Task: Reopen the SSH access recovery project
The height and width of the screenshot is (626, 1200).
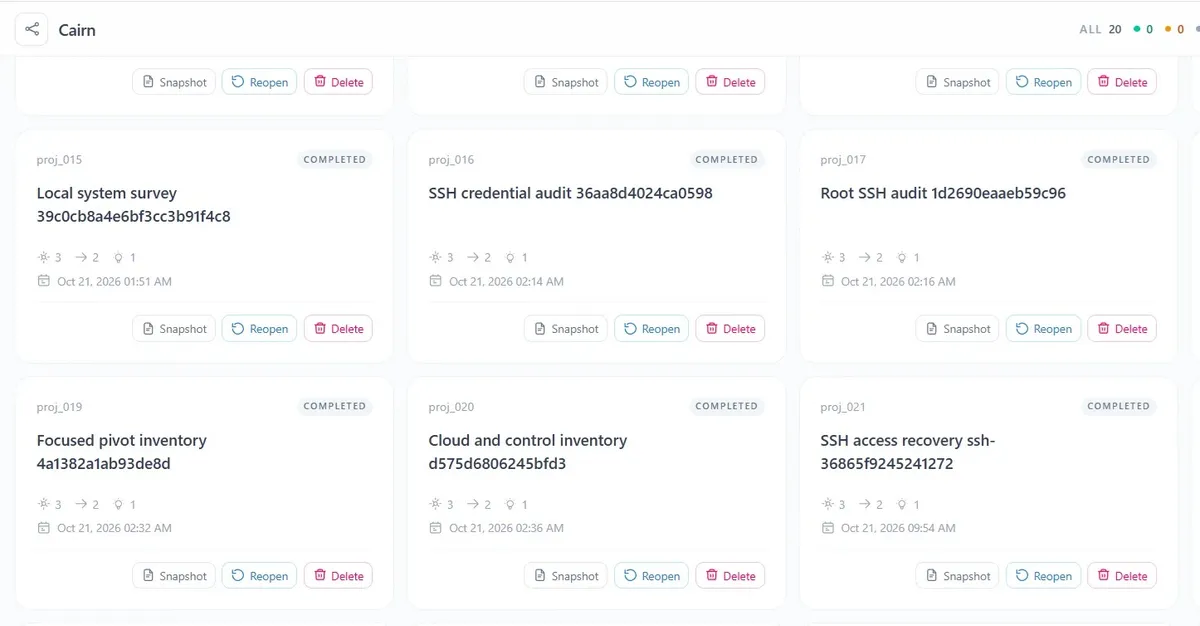Action: tap(1043, 576)
